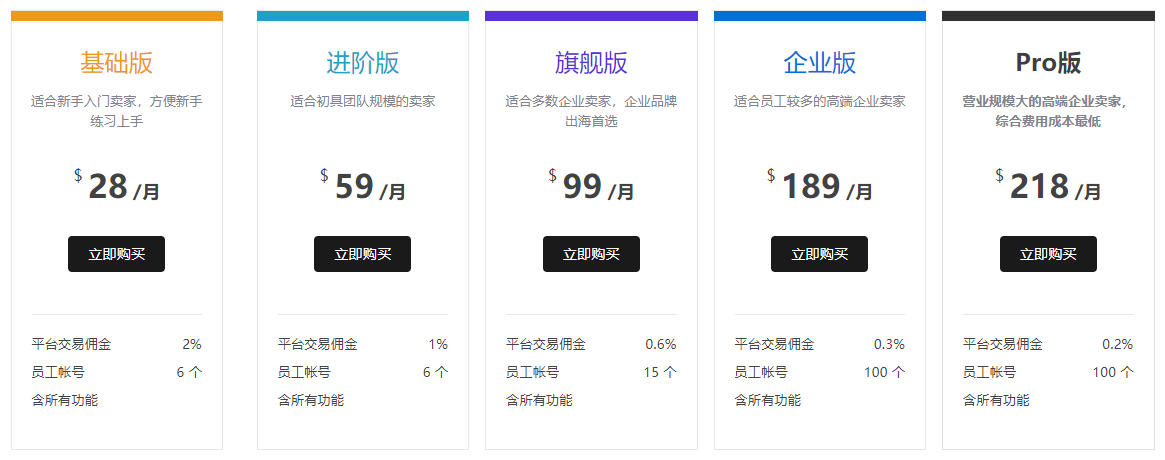Click 立即购买 button for 基础版 plan
This screenshot has height=460, width=1165.
coord(117,254)
